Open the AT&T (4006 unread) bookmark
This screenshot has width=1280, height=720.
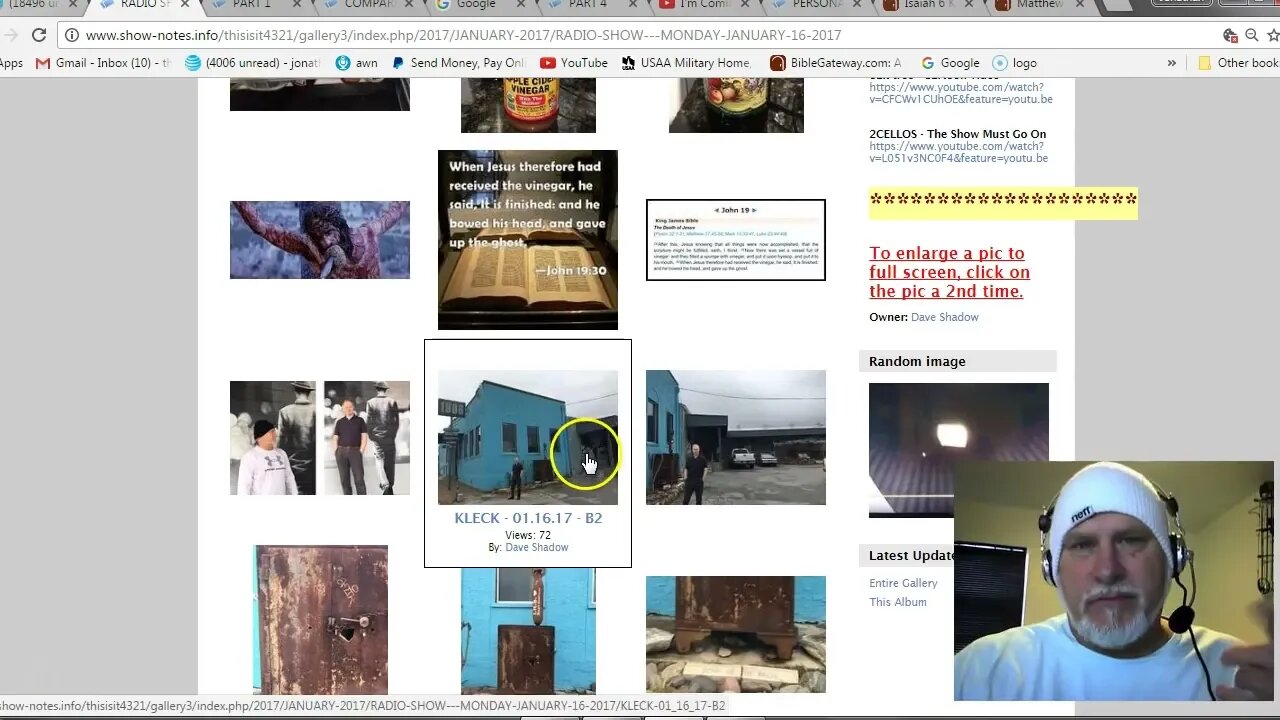[x=252, y=62]
